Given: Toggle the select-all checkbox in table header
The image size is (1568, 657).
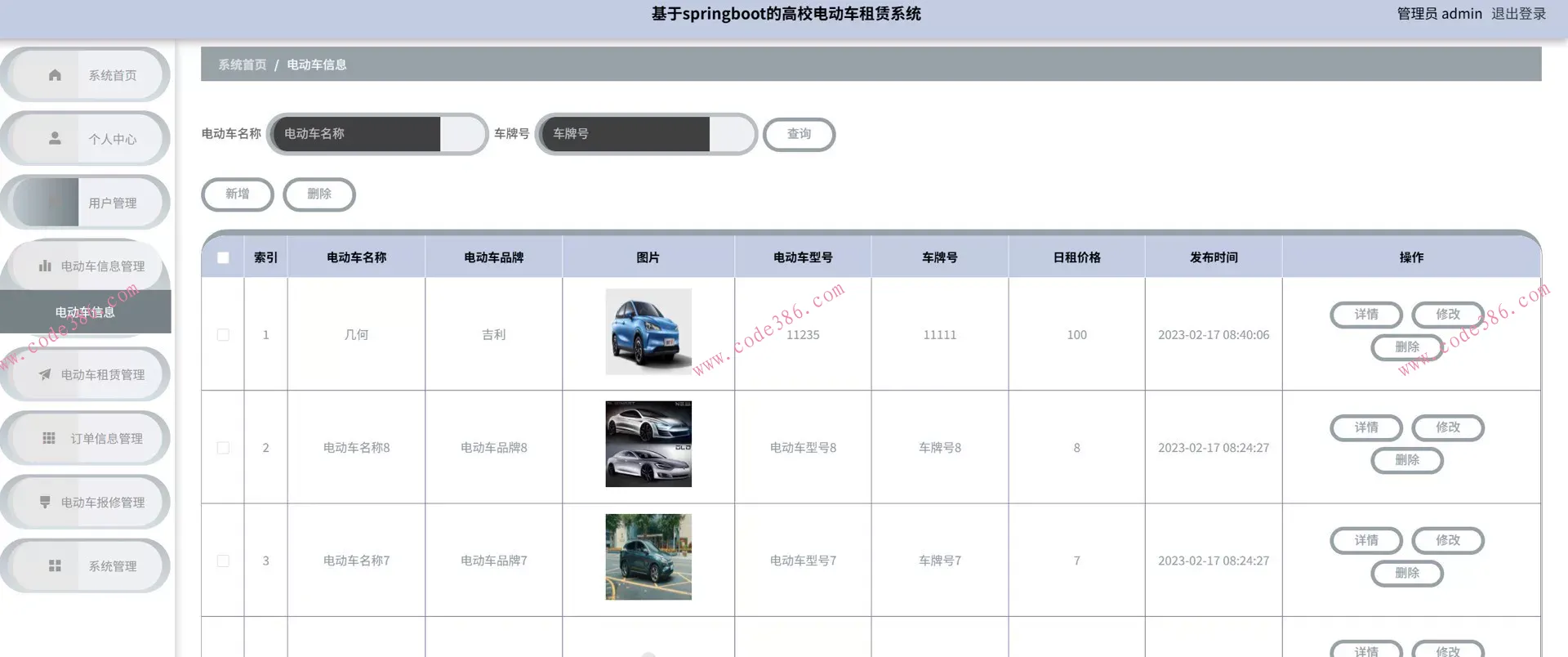Looking at the screenshot, I should click(223, 257).
